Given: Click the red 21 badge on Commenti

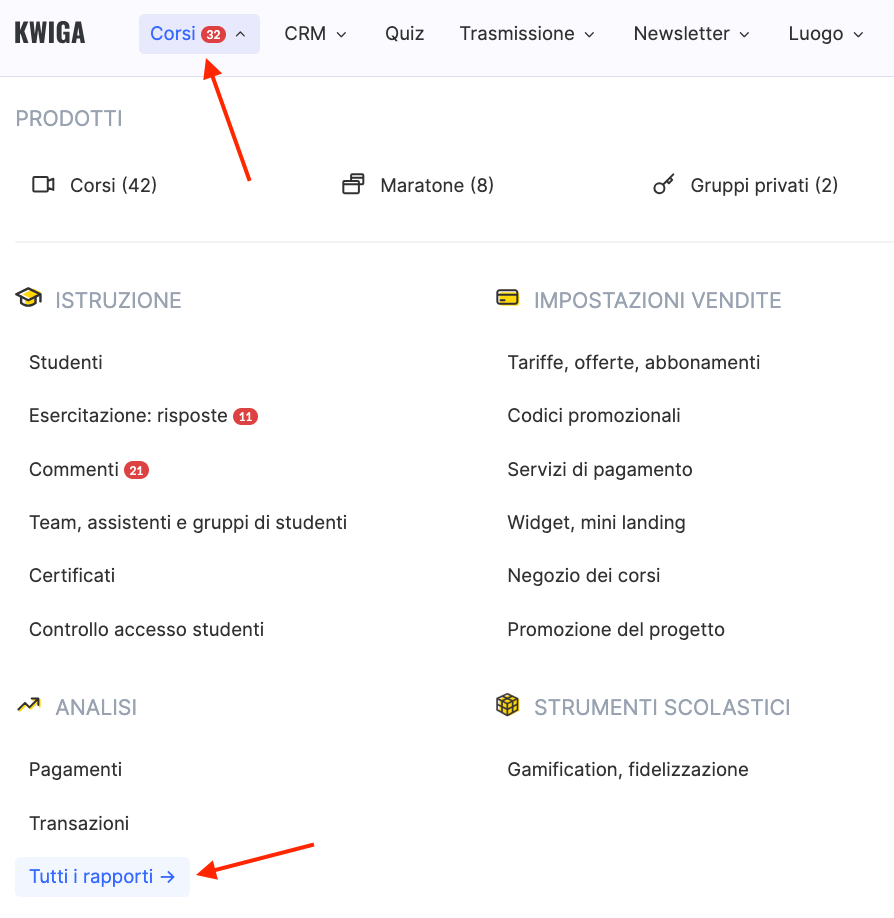Looking at the screenshot, I should [136, 470].
